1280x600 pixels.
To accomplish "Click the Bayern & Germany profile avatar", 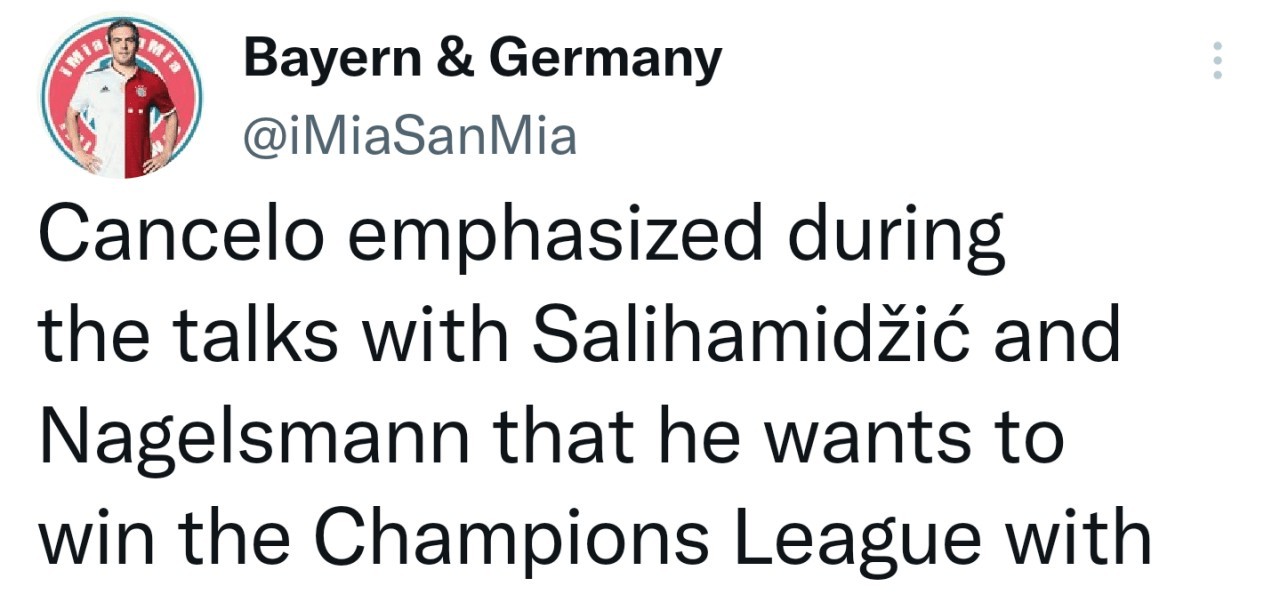I will point(121,98).
